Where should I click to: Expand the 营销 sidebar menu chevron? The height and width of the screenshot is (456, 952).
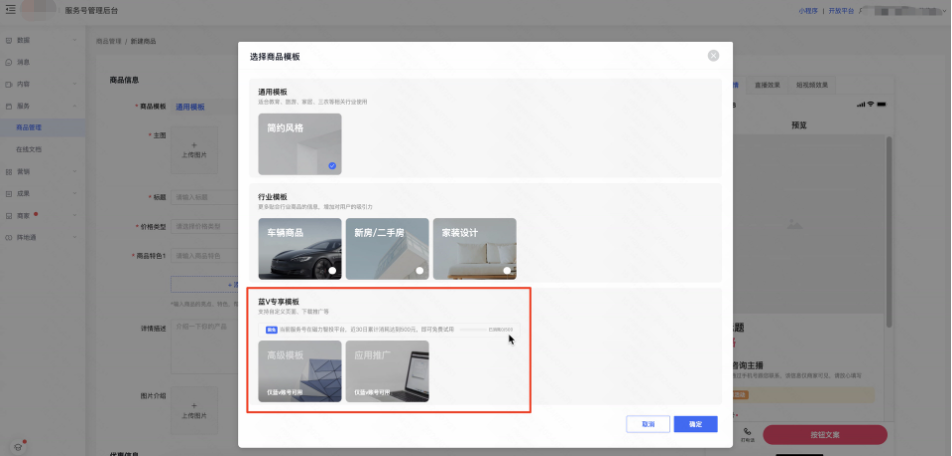(x=75, y=172)
